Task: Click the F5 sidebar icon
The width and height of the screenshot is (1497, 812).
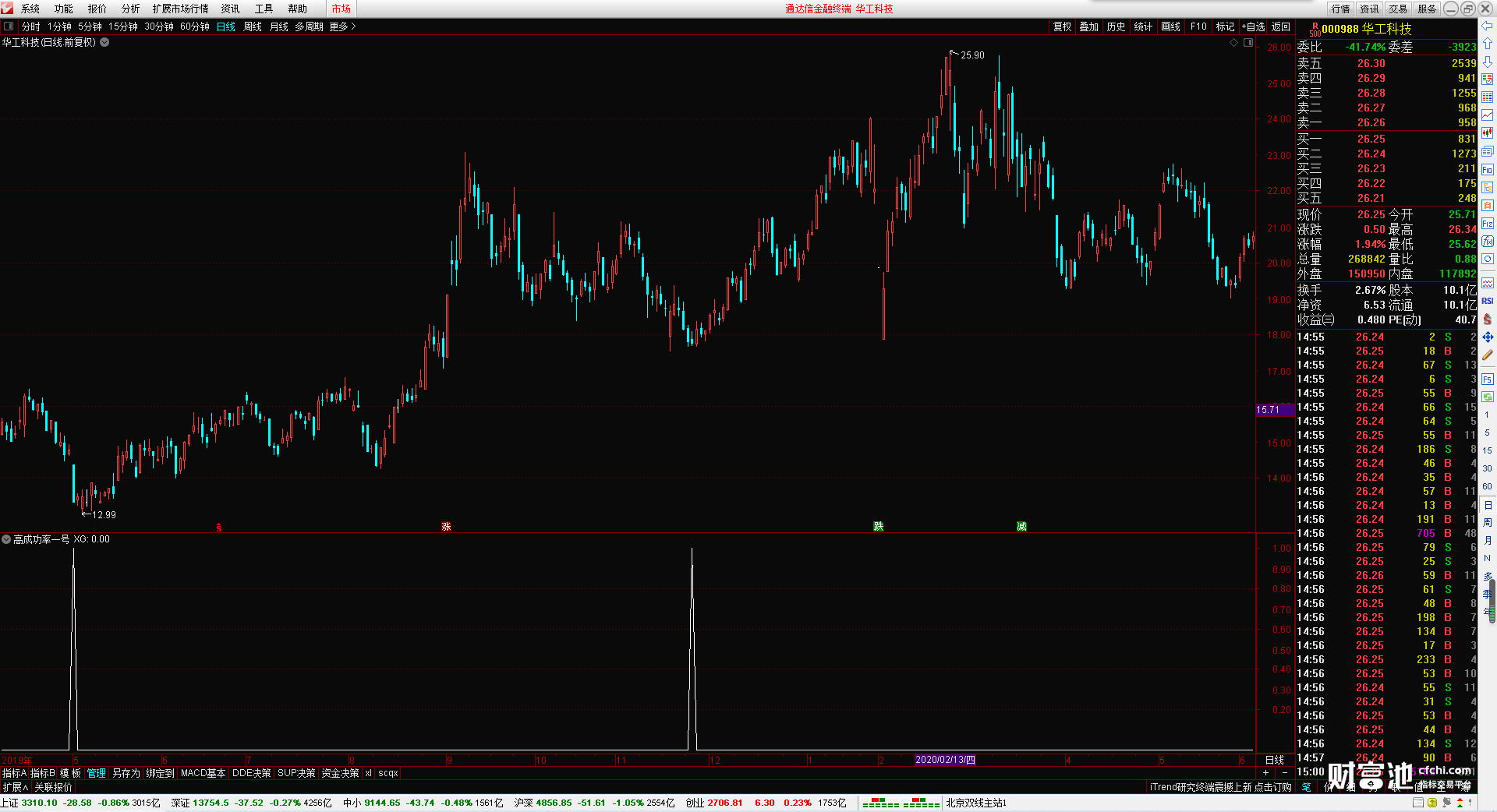Action: click(x=1488, y=379)
